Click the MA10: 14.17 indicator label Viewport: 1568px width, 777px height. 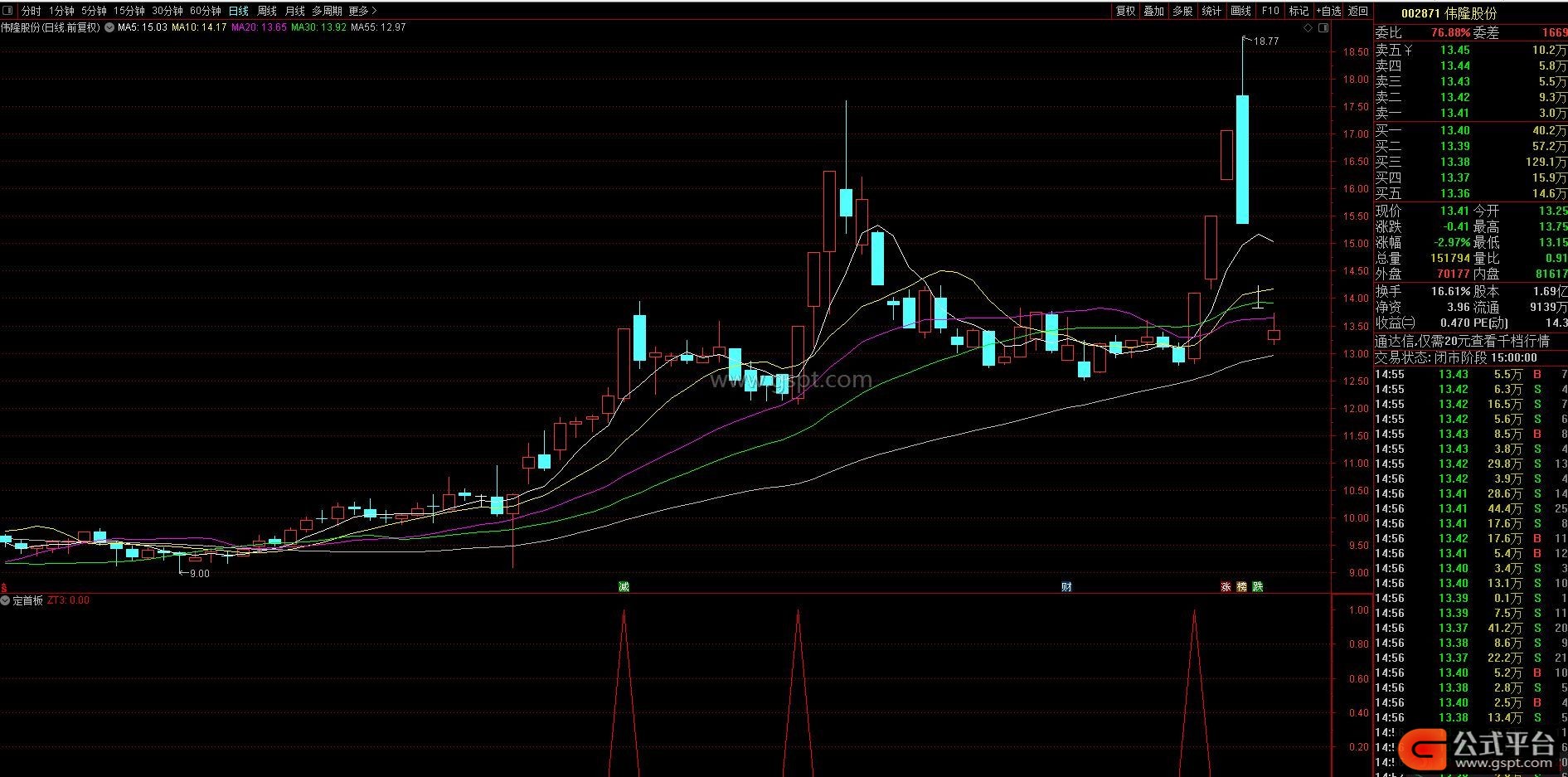click(199, 27)
